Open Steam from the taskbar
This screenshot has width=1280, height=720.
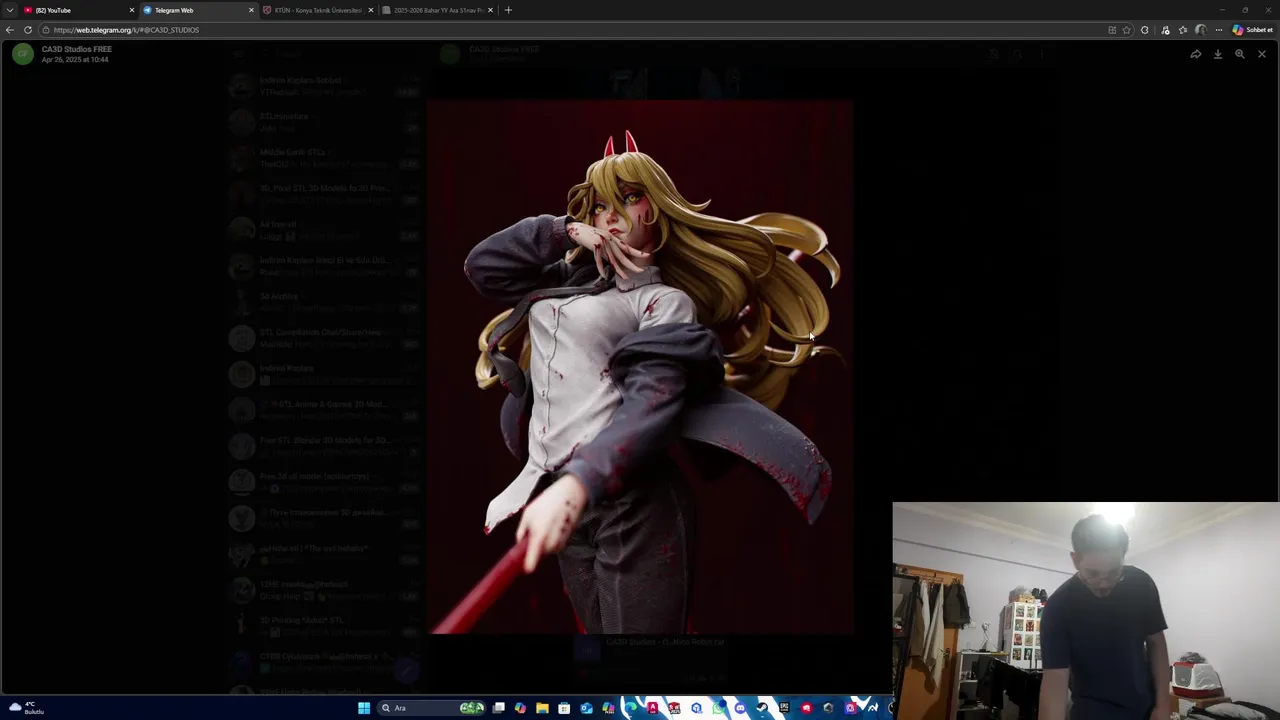click(762, 708)
